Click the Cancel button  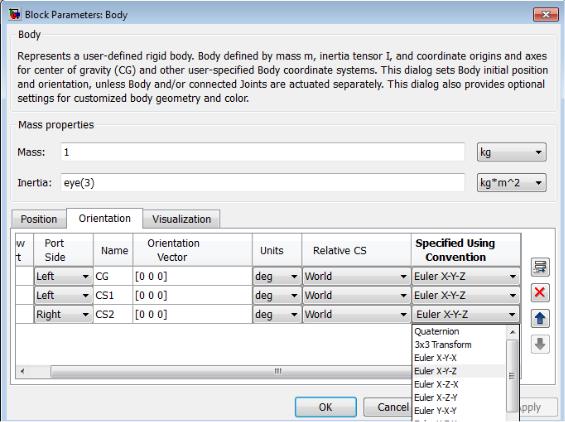pos(387,407)
